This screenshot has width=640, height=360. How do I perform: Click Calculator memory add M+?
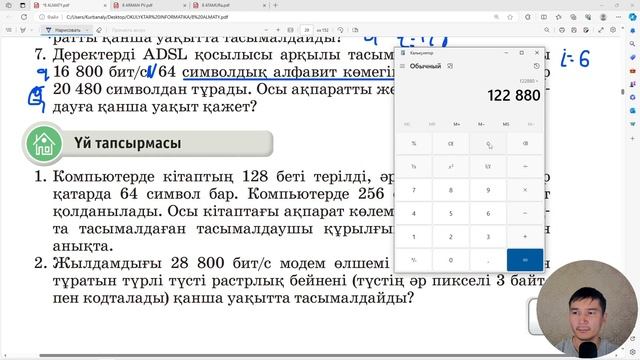click(x=456, y=124)
